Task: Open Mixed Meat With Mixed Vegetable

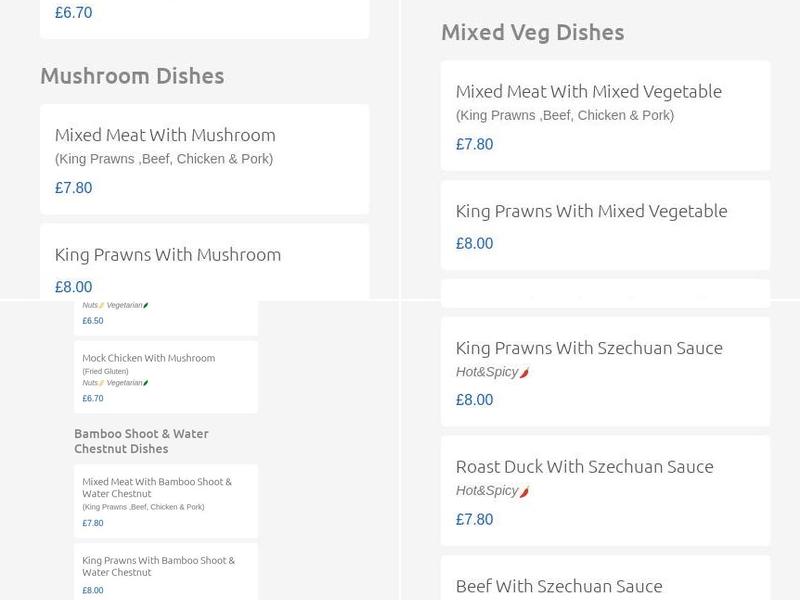Action: tap(588, 91)
